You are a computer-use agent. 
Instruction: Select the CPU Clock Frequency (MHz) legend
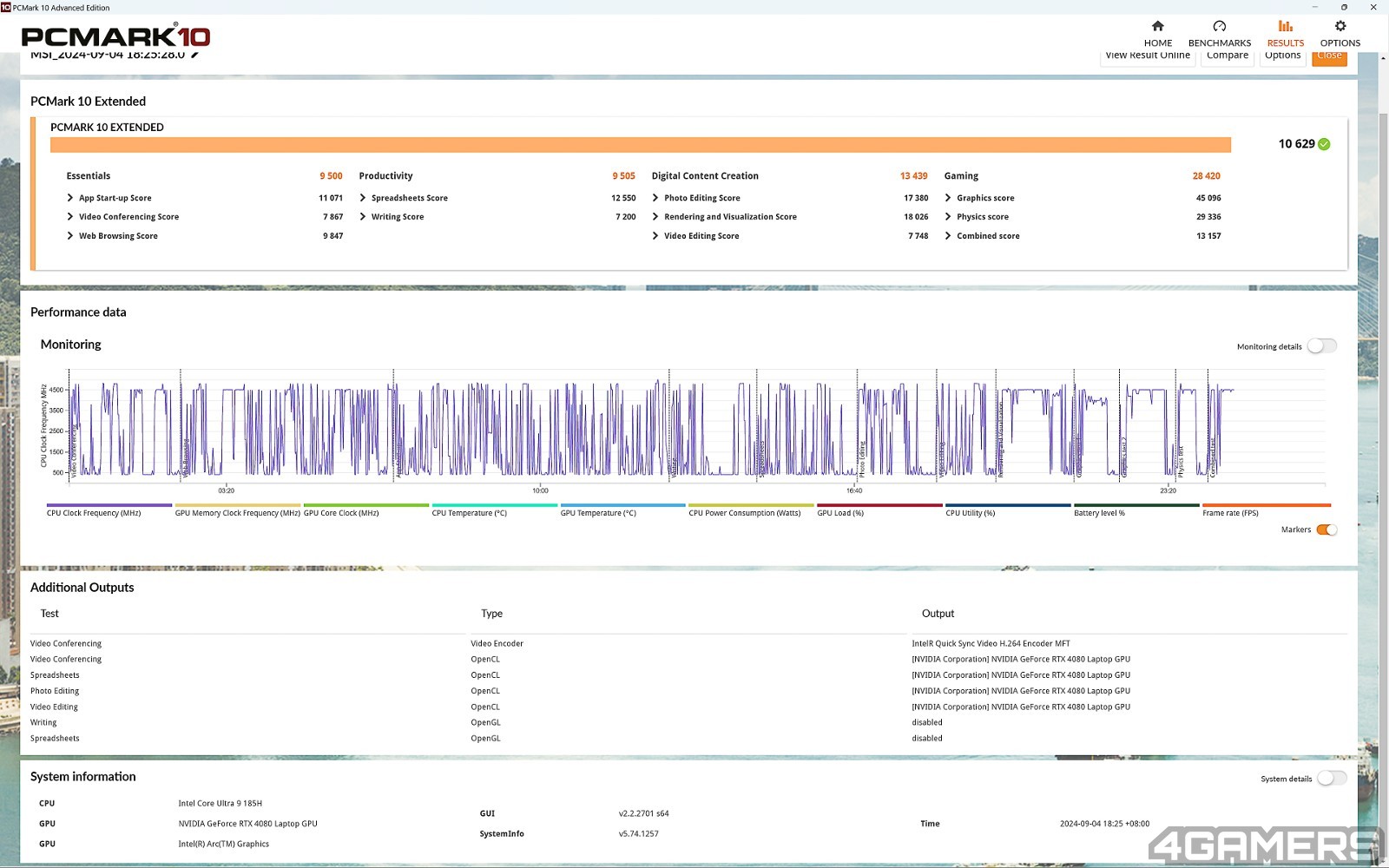click(109, 510)
